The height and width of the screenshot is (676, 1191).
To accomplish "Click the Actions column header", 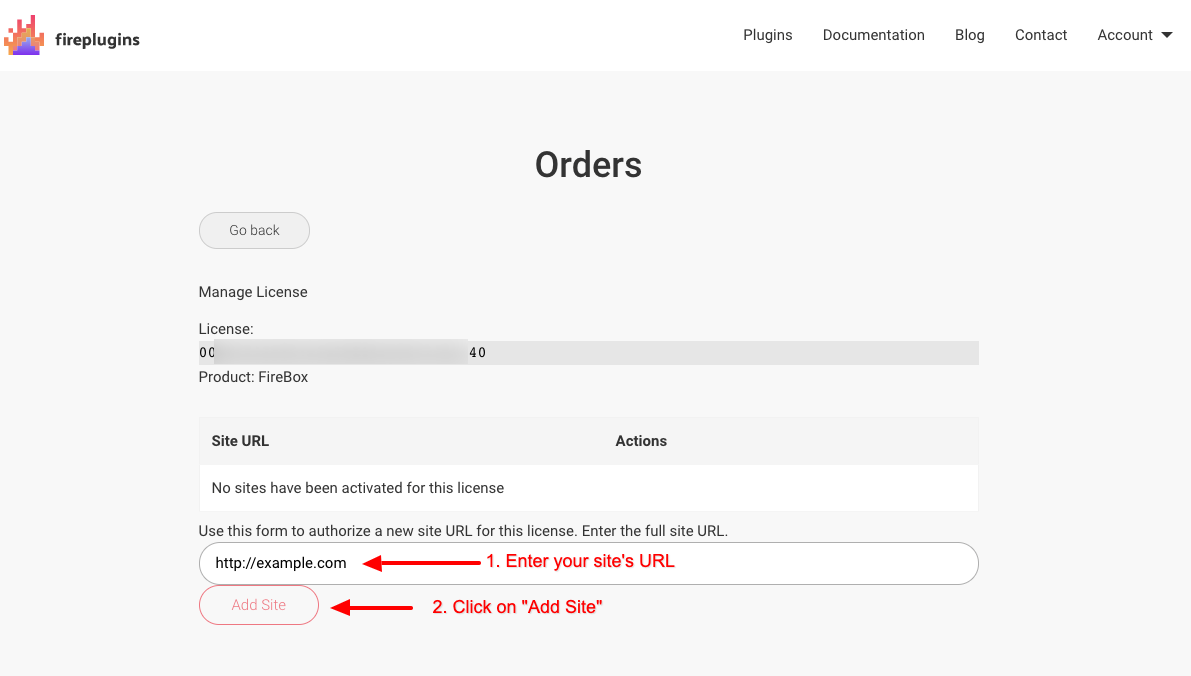I will point(641,441).
